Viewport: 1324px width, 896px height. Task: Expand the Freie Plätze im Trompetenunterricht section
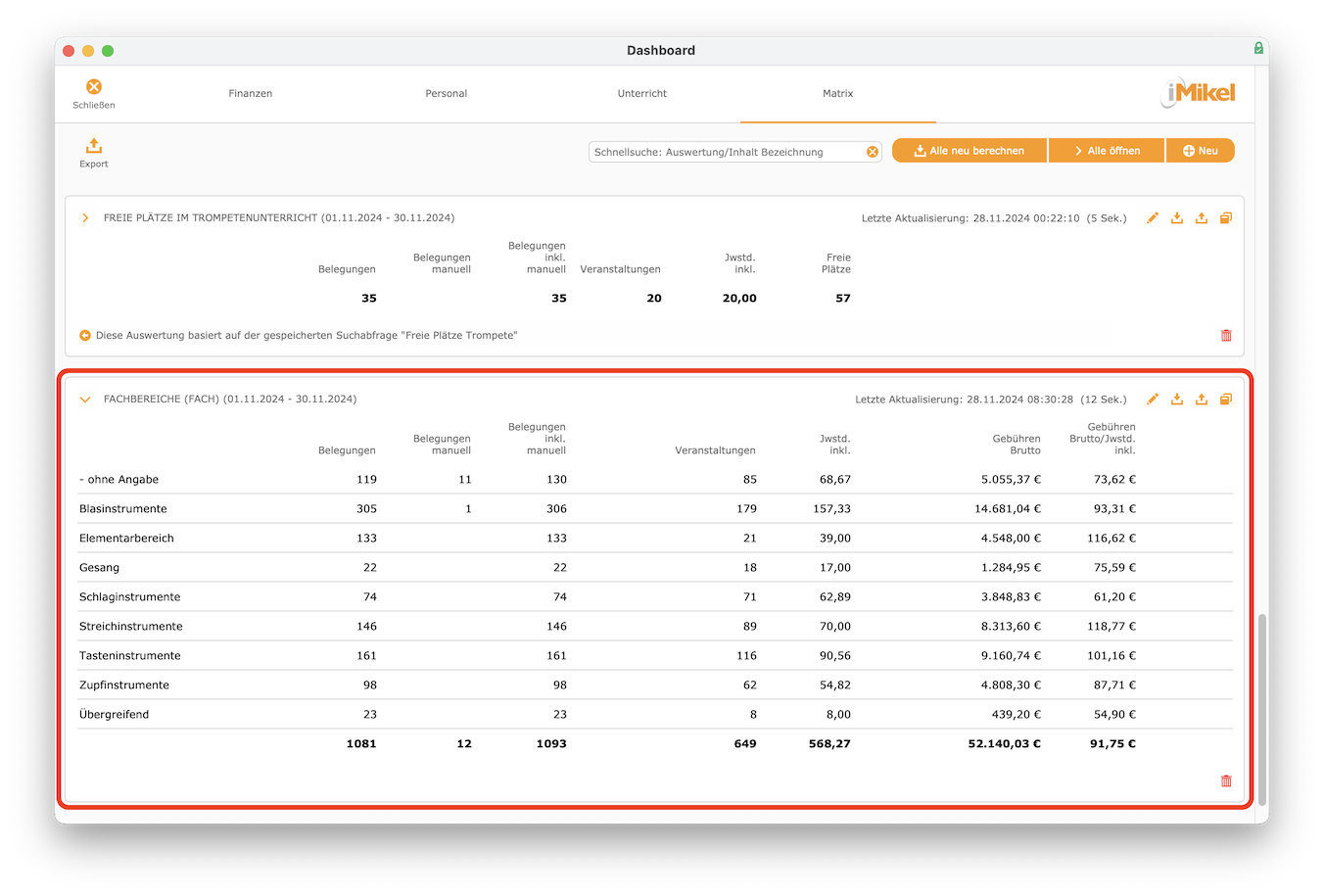pos(85,218)
